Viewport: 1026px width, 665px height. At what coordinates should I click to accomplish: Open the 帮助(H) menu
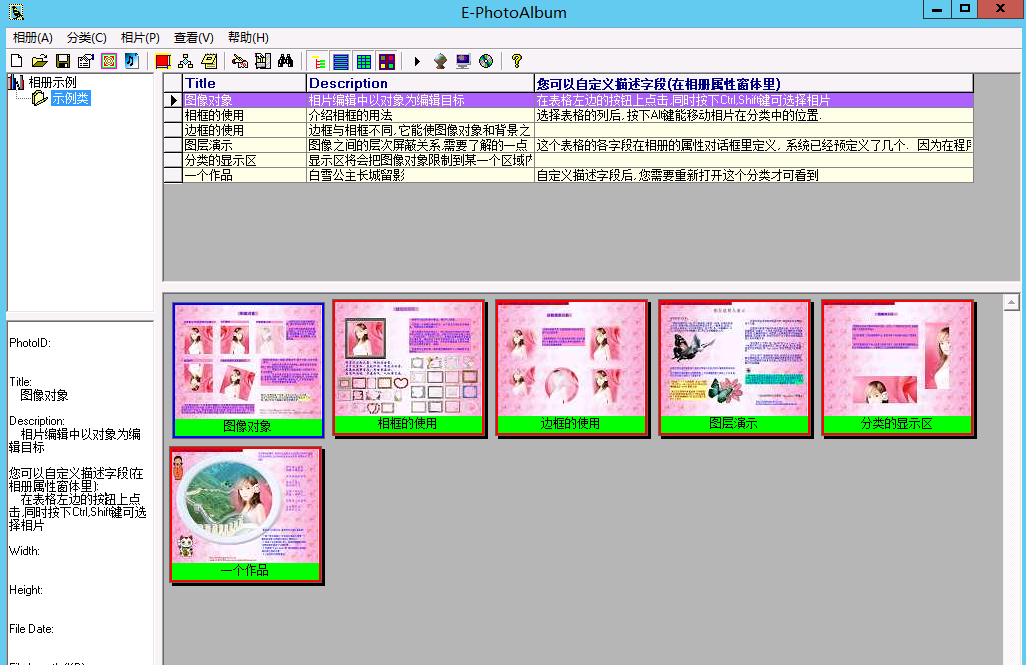pyautogui.click(x=248, y=37)
